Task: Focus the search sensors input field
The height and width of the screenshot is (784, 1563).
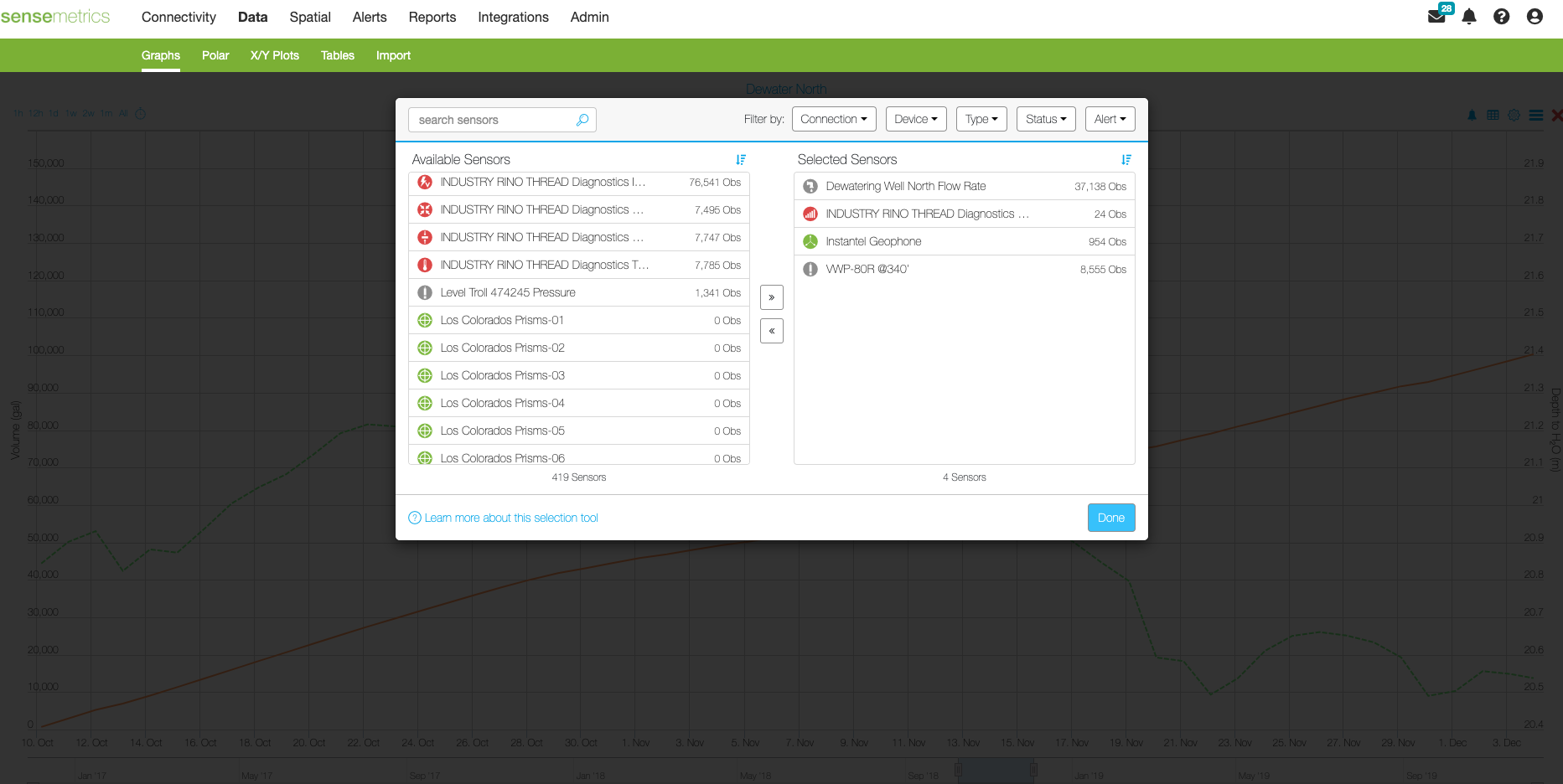Action: (502, 120)
